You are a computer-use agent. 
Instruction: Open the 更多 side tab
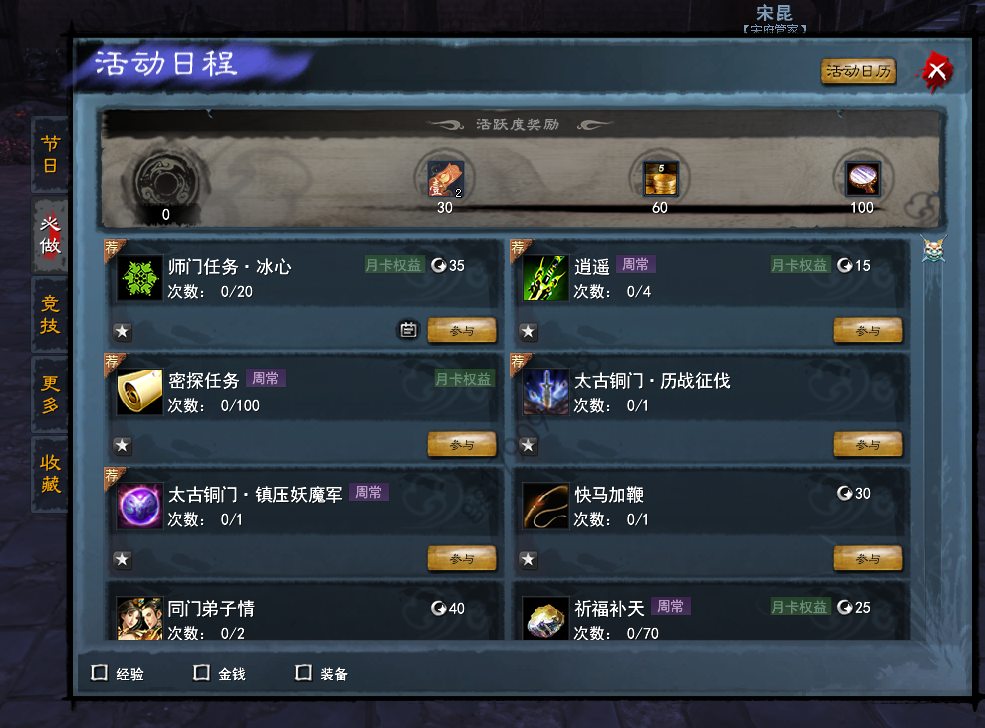point(50,394)
